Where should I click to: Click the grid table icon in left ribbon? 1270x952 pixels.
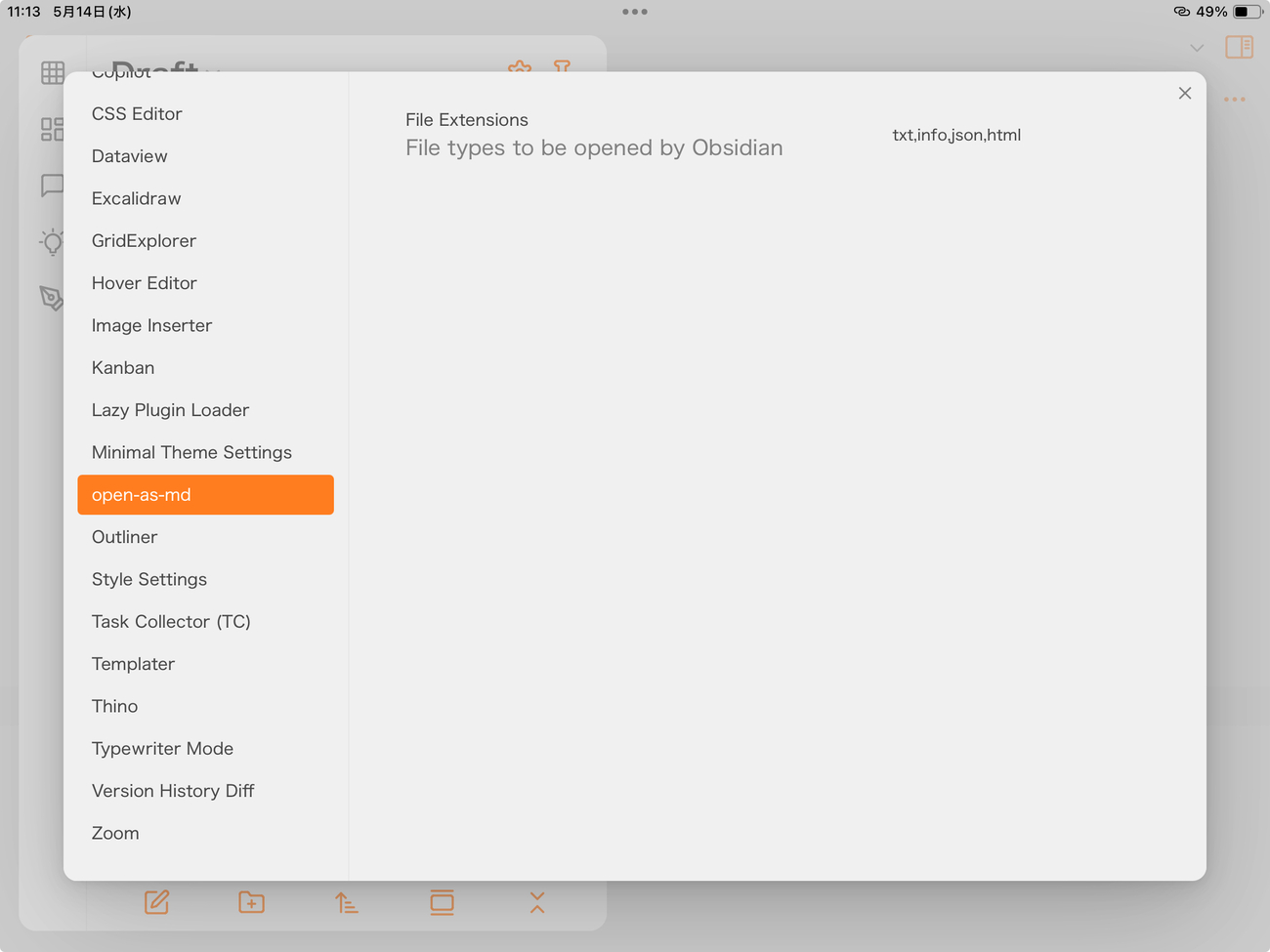pyautogui.click(x=53, y=73)
